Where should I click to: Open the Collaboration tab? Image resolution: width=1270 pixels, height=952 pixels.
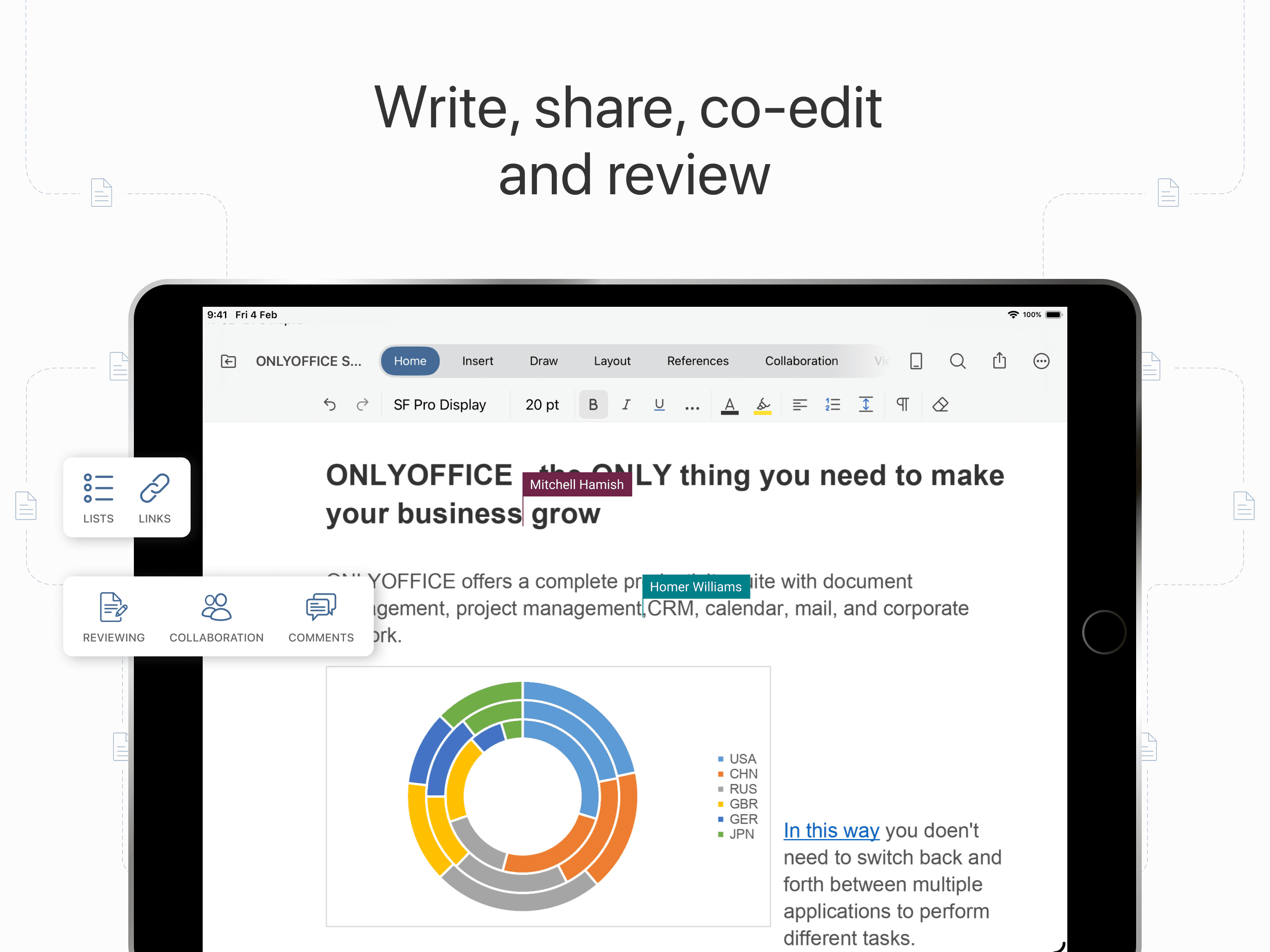coord(801,361)
